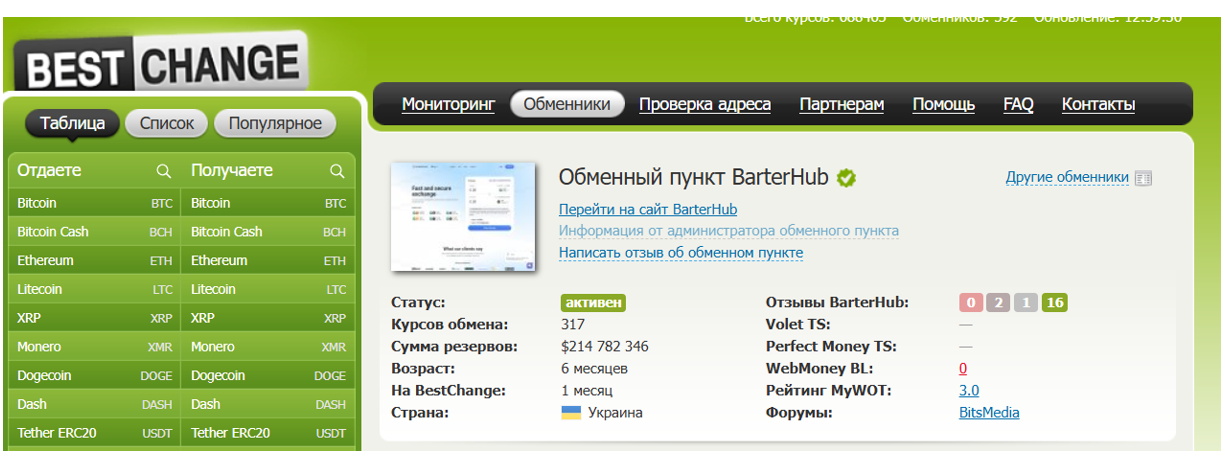1225x458 pixels.
Task: Click the red reviews badge showing 0
Action: click(x=970, y=303)
